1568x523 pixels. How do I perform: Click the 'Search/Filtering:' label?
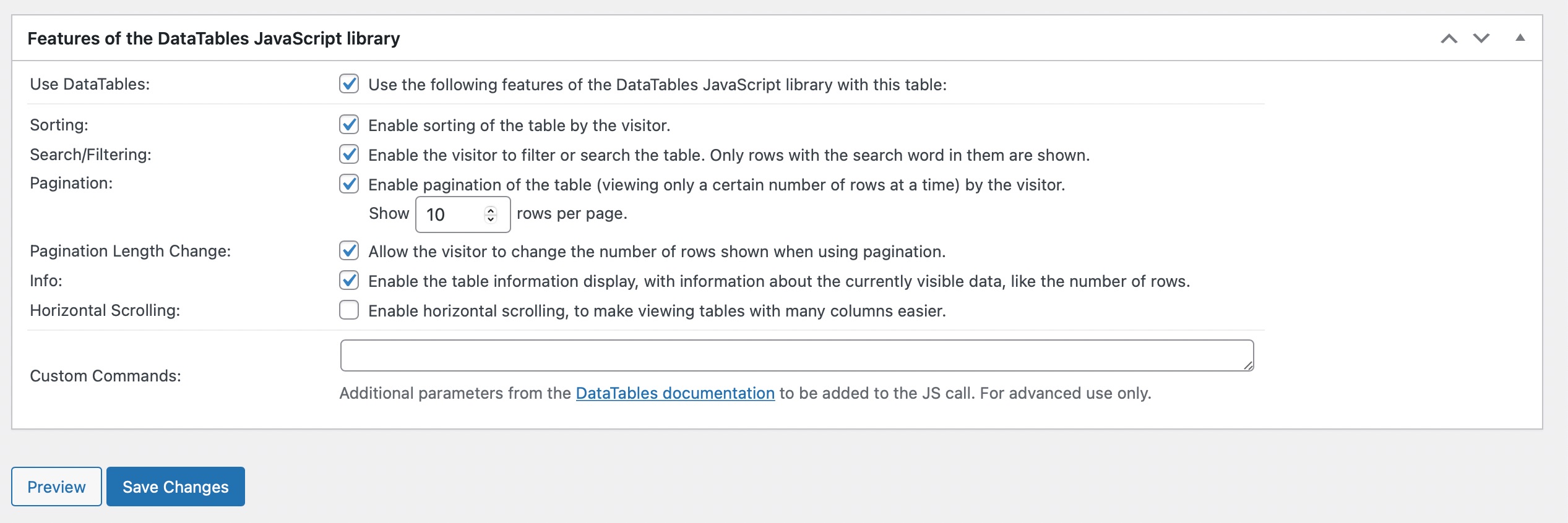(90, 155)
